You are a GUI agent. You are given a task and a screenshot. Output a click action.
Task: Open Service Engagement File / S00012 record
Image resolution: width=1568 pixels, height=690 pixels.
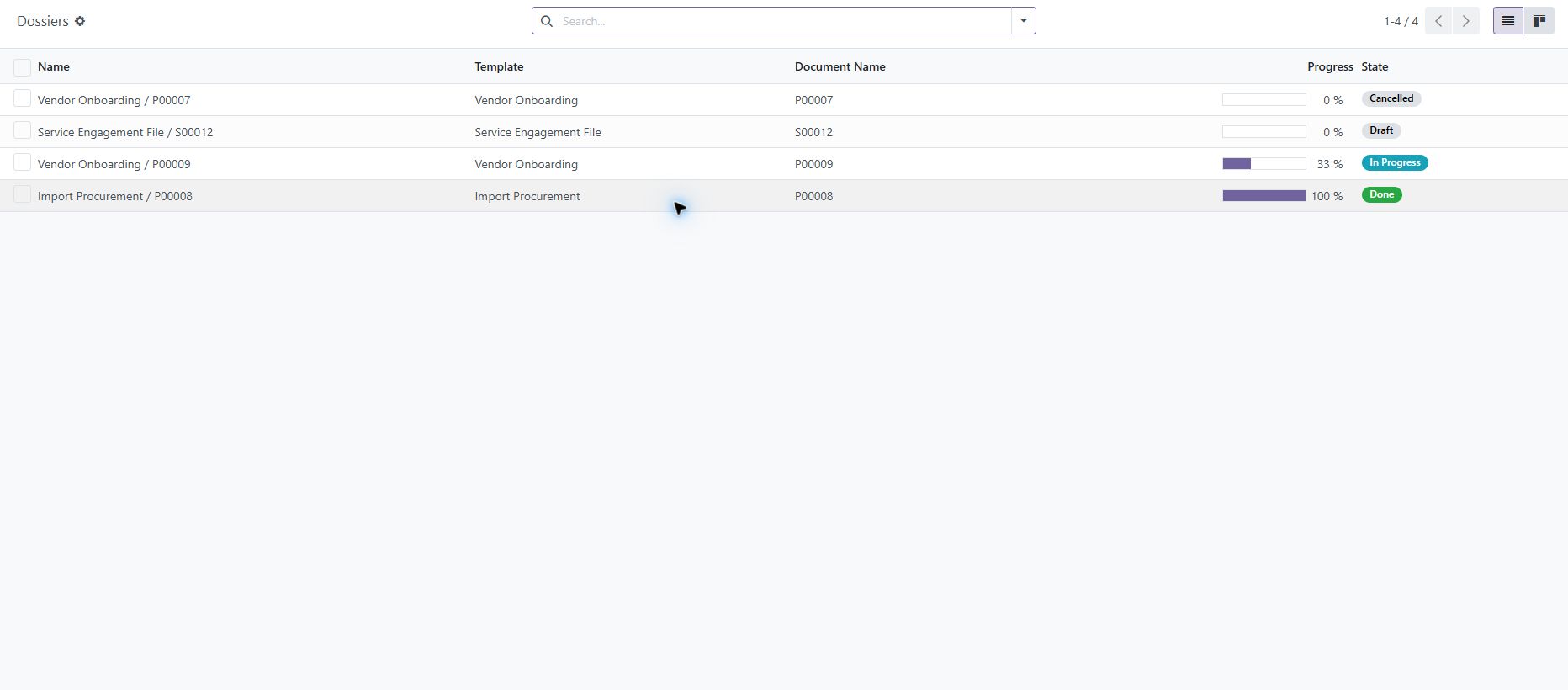(x=125, y=132)
